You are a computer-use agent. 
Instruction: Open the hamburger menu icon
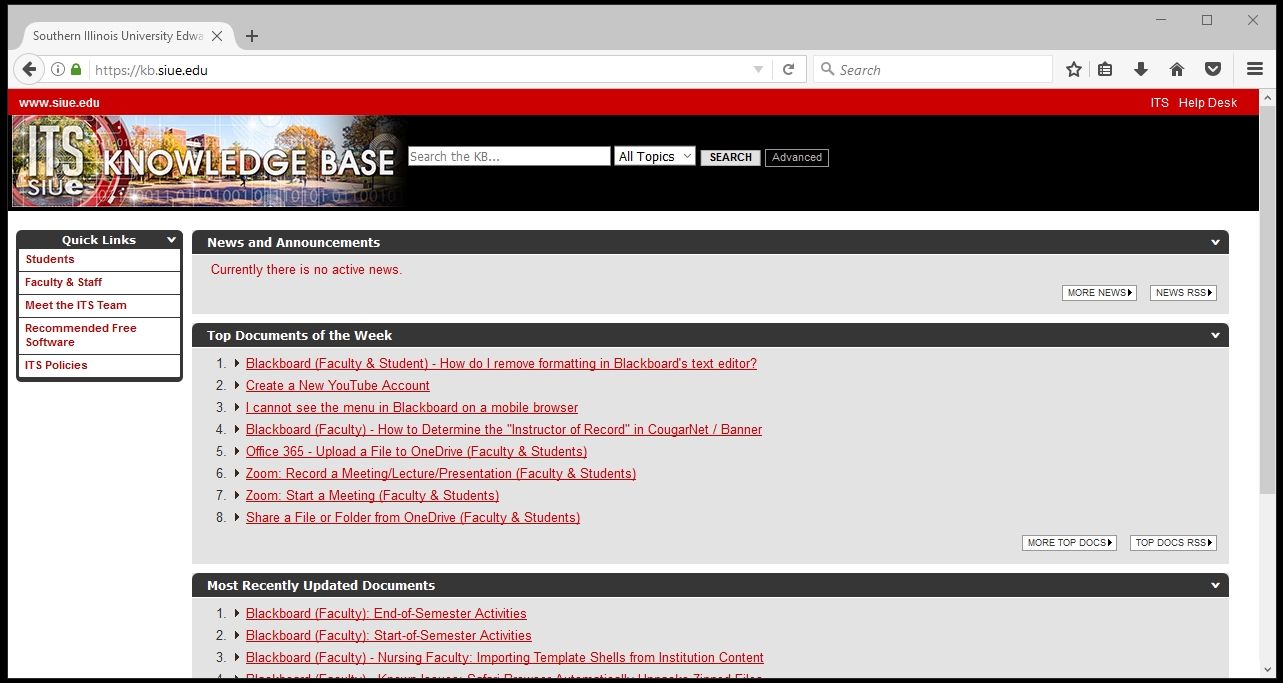click(x=1255, y=69)
